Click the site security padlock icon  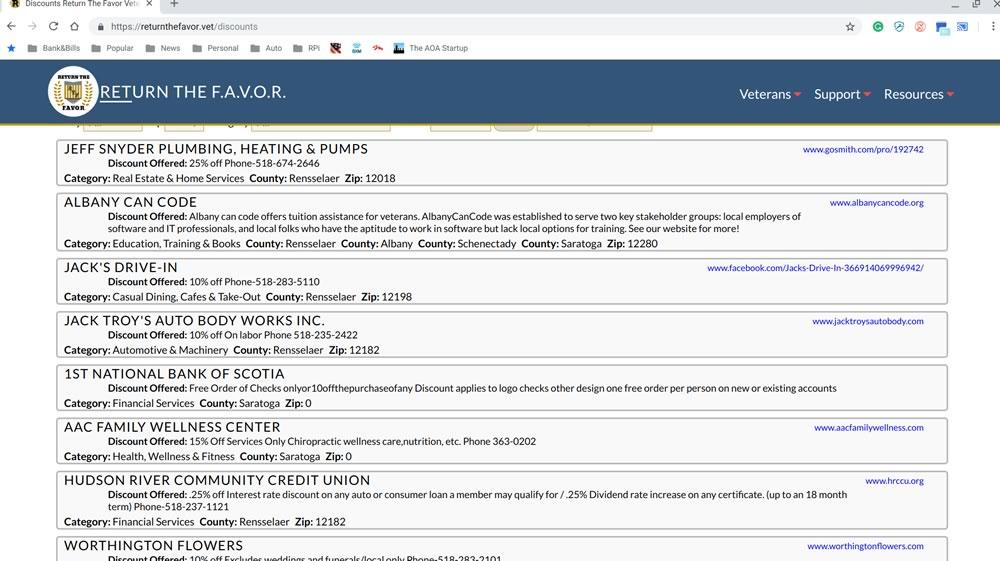point(100,27)
